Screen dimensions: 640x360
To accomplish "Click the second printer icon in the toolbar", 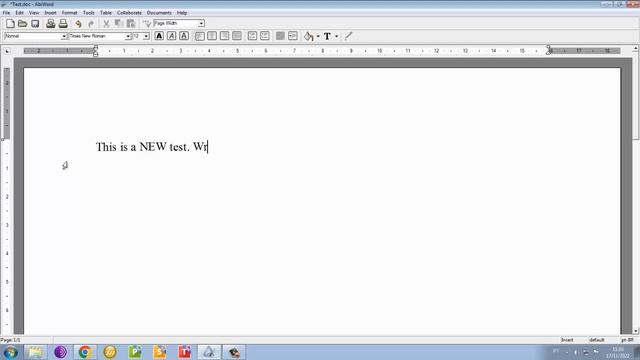I will (x=63, y=24).
